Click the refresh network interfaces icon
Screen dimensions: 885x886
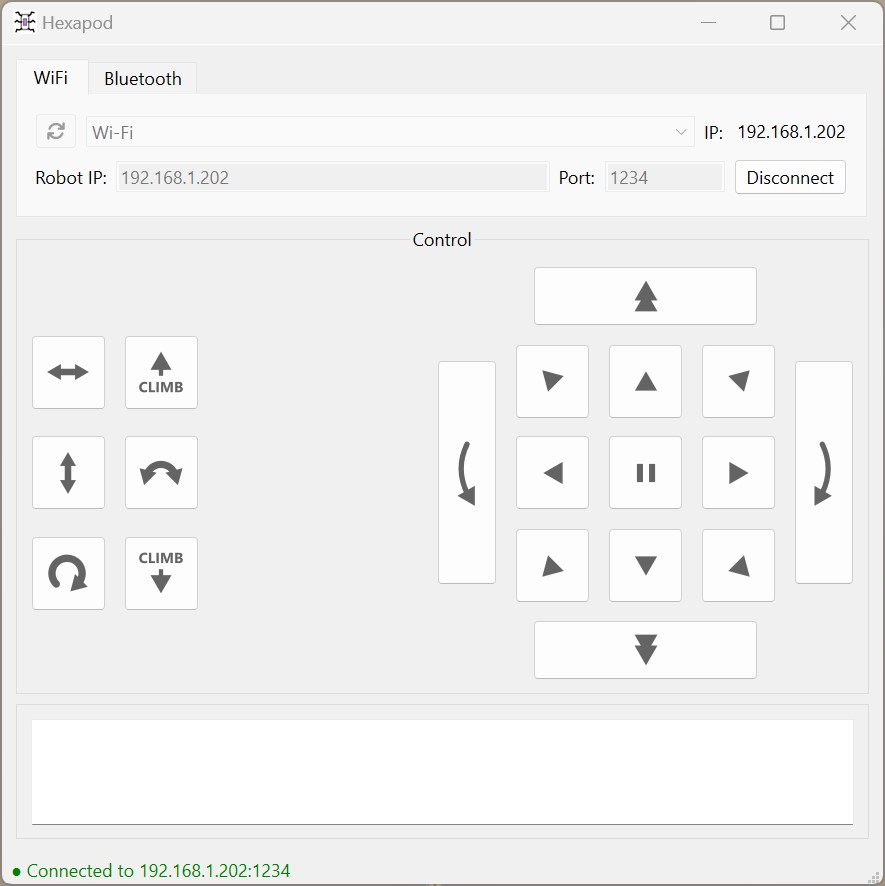(x=56, y=131)
